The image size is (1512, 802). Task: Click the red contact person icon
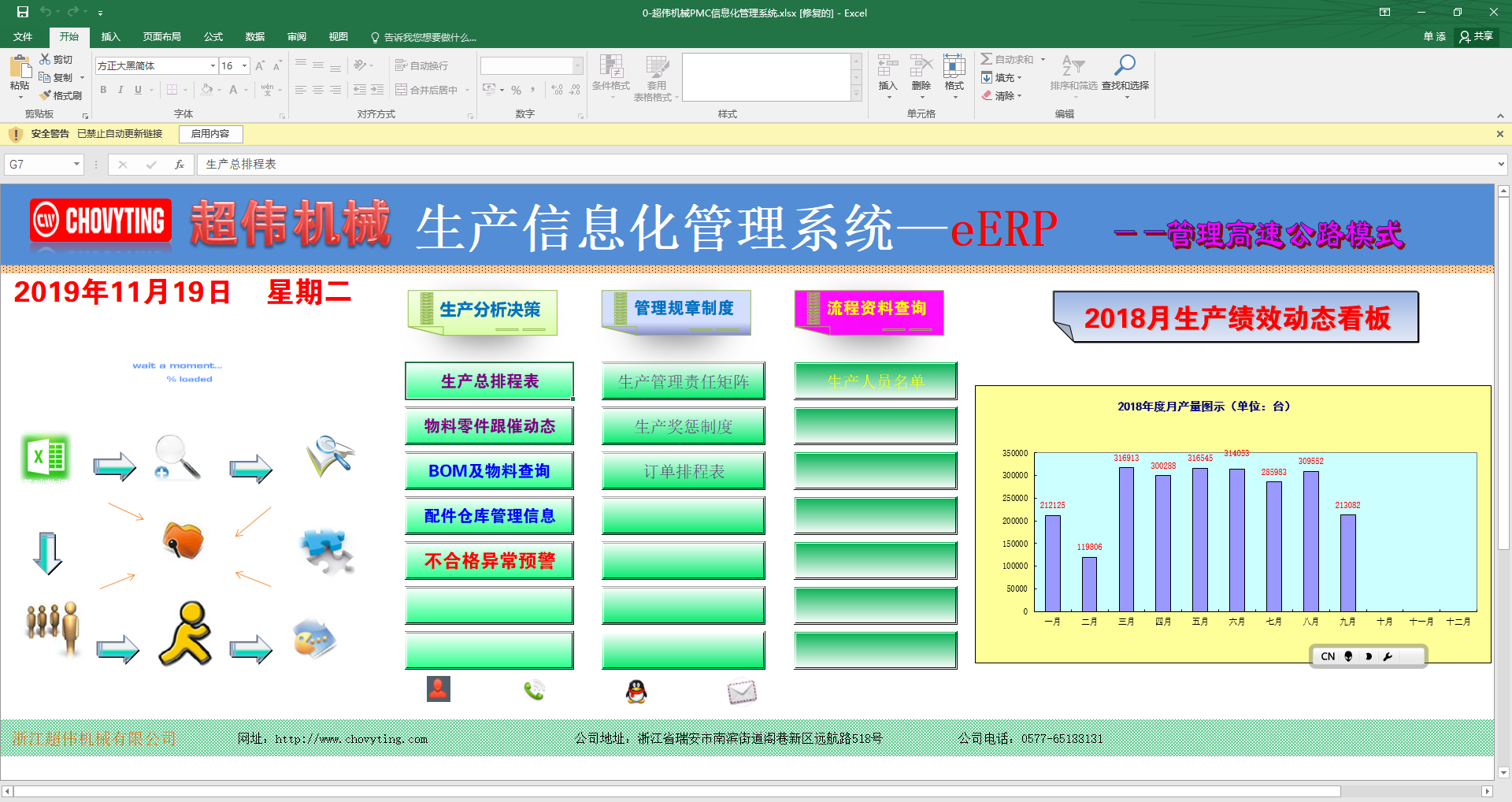pyautogui.click(x=438, y=689)
